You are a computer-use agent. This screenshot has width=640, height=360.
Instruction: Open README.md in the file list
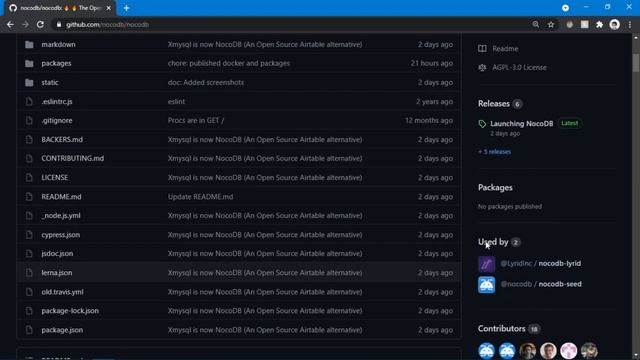point(61,197)
